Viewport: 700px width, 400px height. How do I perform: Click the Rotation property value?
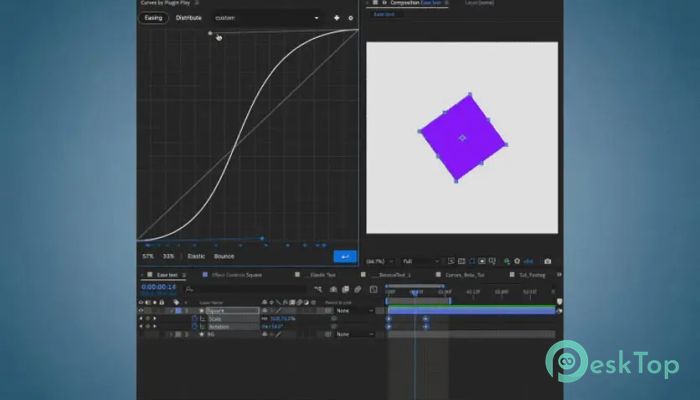coord(272,327)
